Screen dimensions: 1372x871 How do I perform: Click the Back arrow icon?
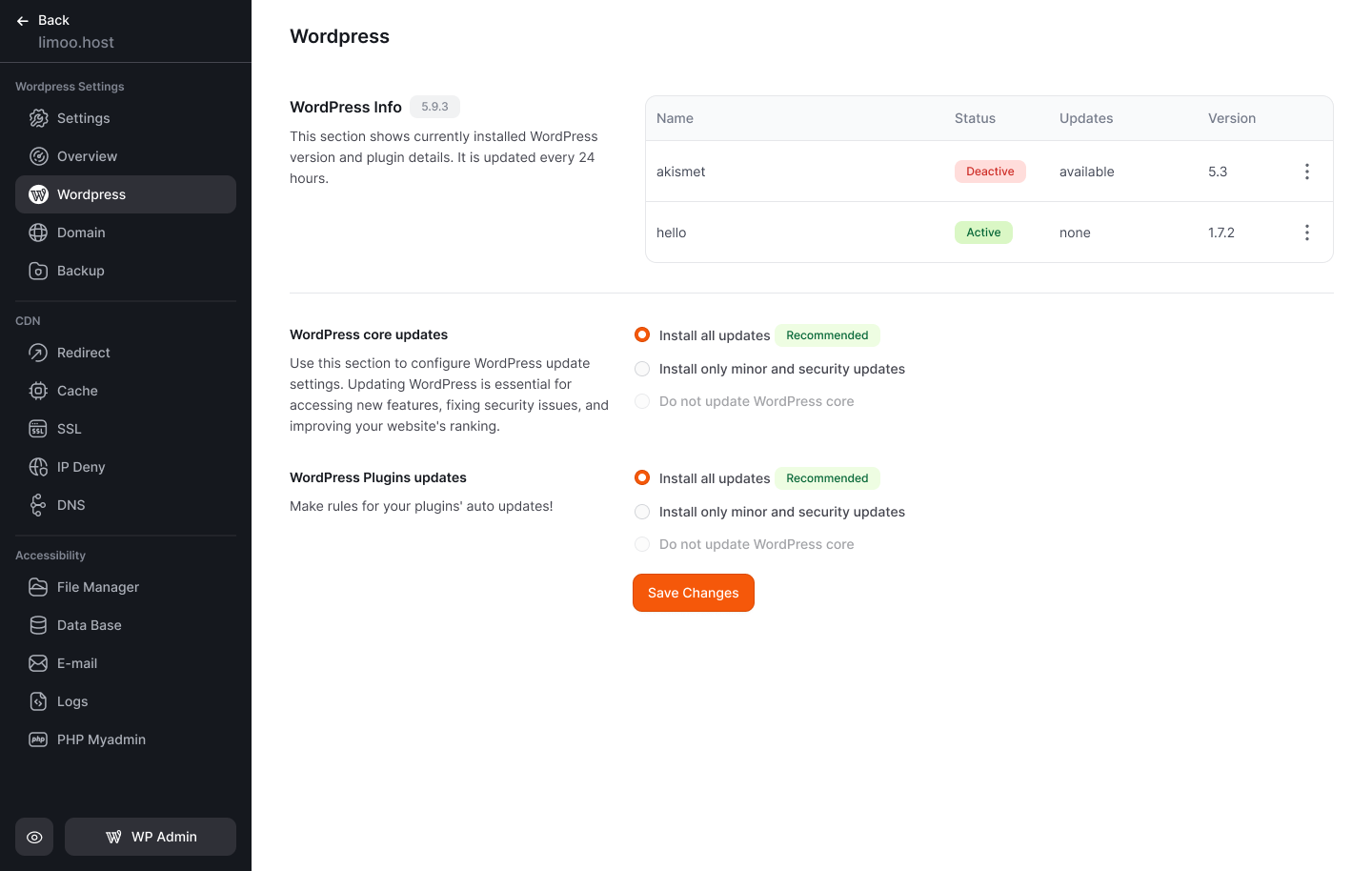coord(23,20)
